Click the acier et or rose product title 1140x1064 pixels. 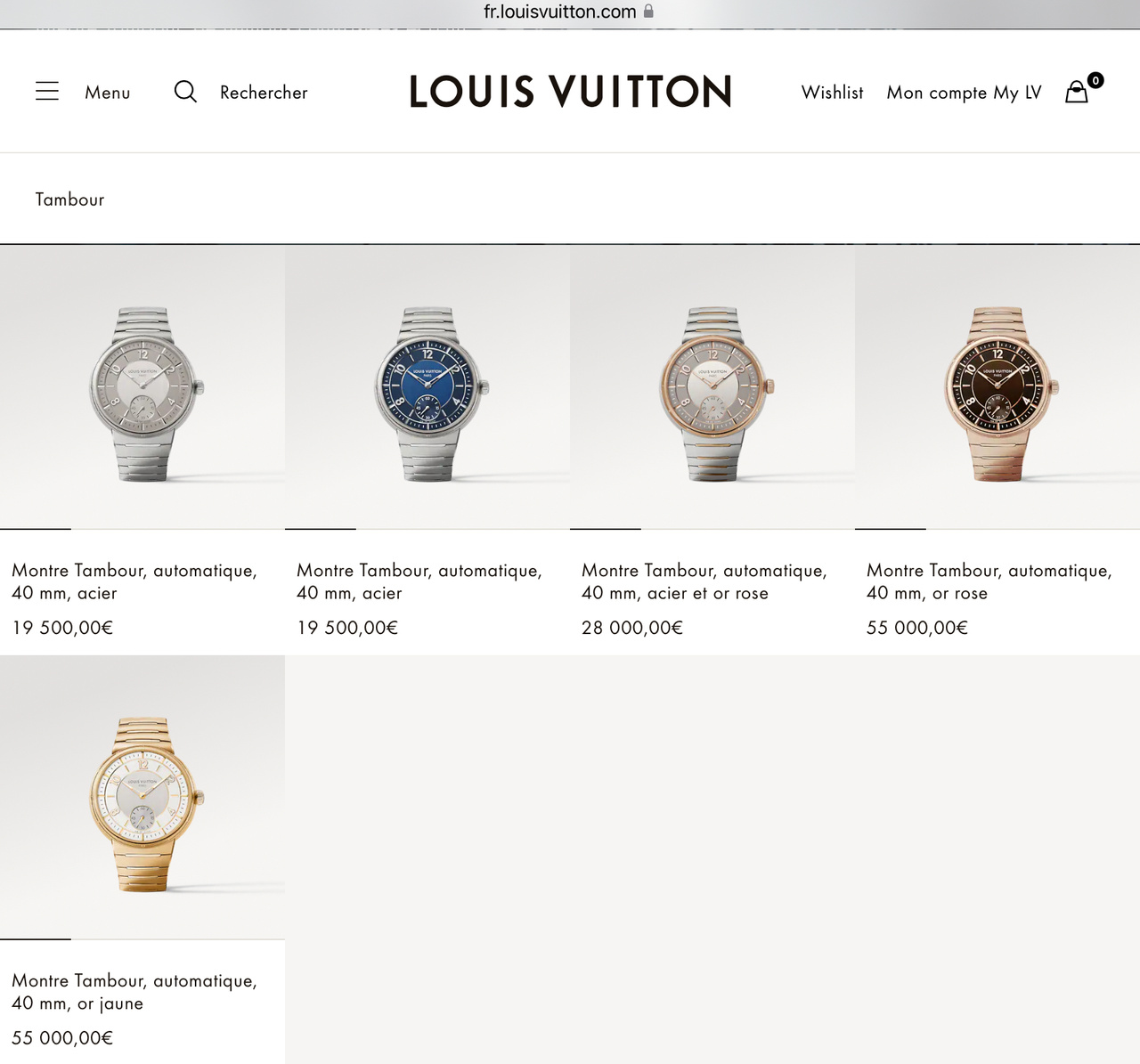pyautogui.click(x=704, y=581)
